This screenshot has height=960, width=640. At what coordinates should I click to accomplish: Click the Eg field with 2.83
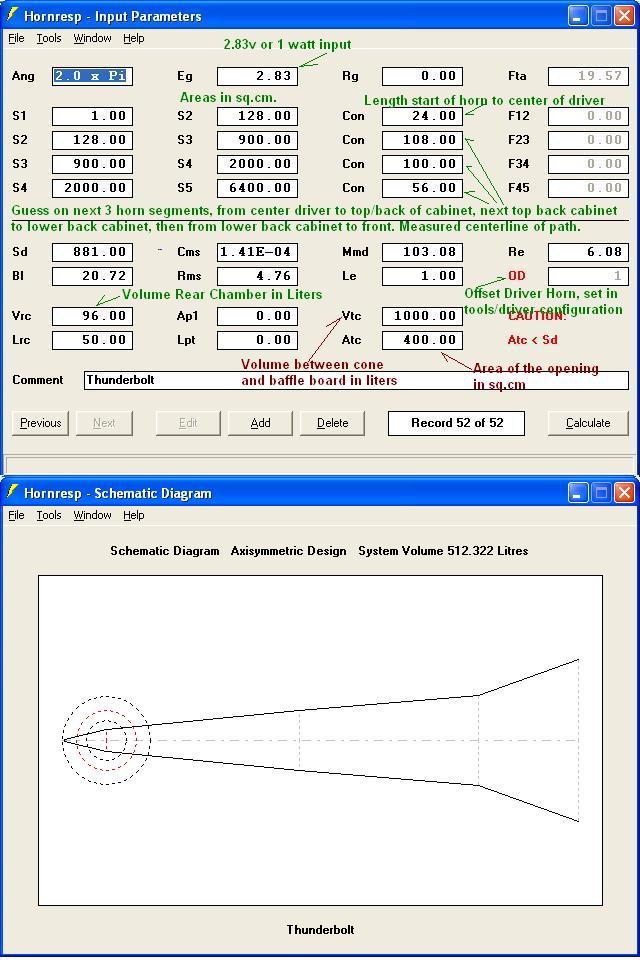(257, 77)
